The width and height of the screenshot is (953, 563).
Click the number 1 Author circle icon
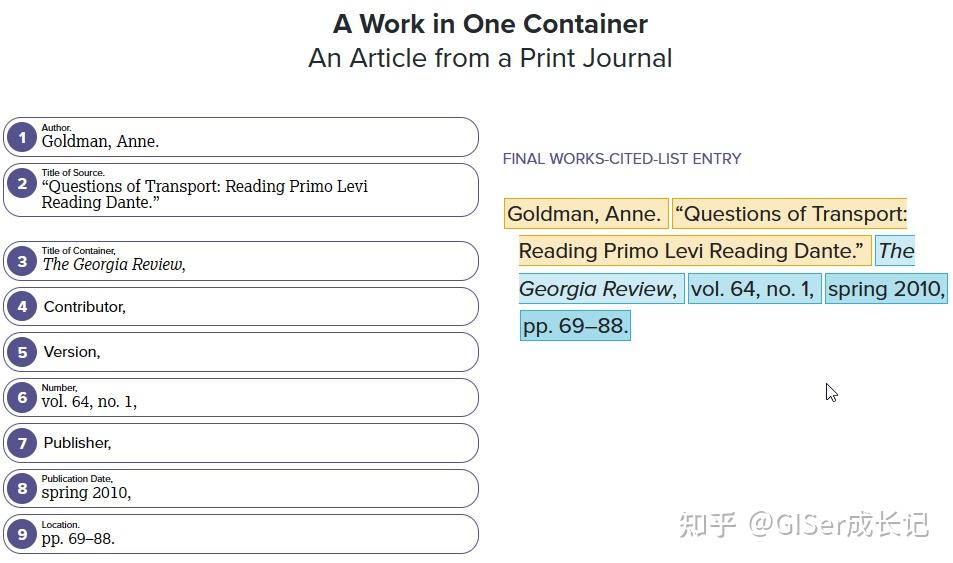[21, 137]
